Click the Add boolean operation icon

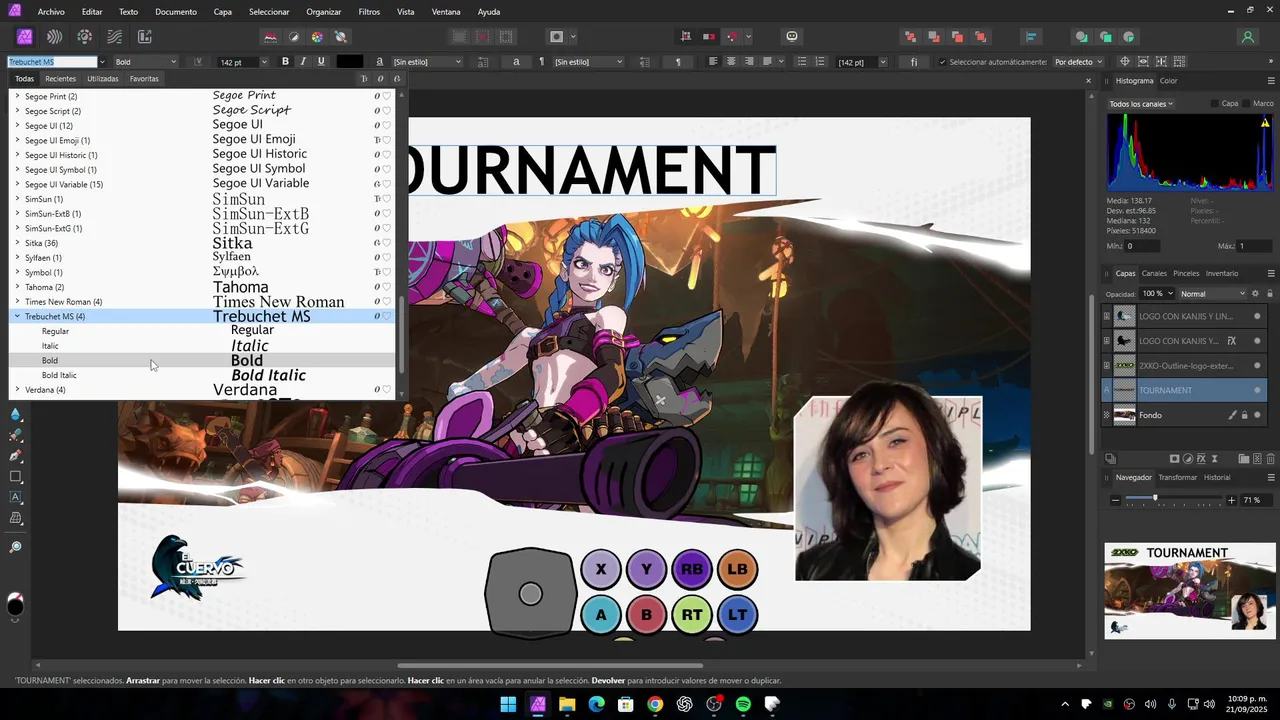pyautogui.click(x=910, y=37)
